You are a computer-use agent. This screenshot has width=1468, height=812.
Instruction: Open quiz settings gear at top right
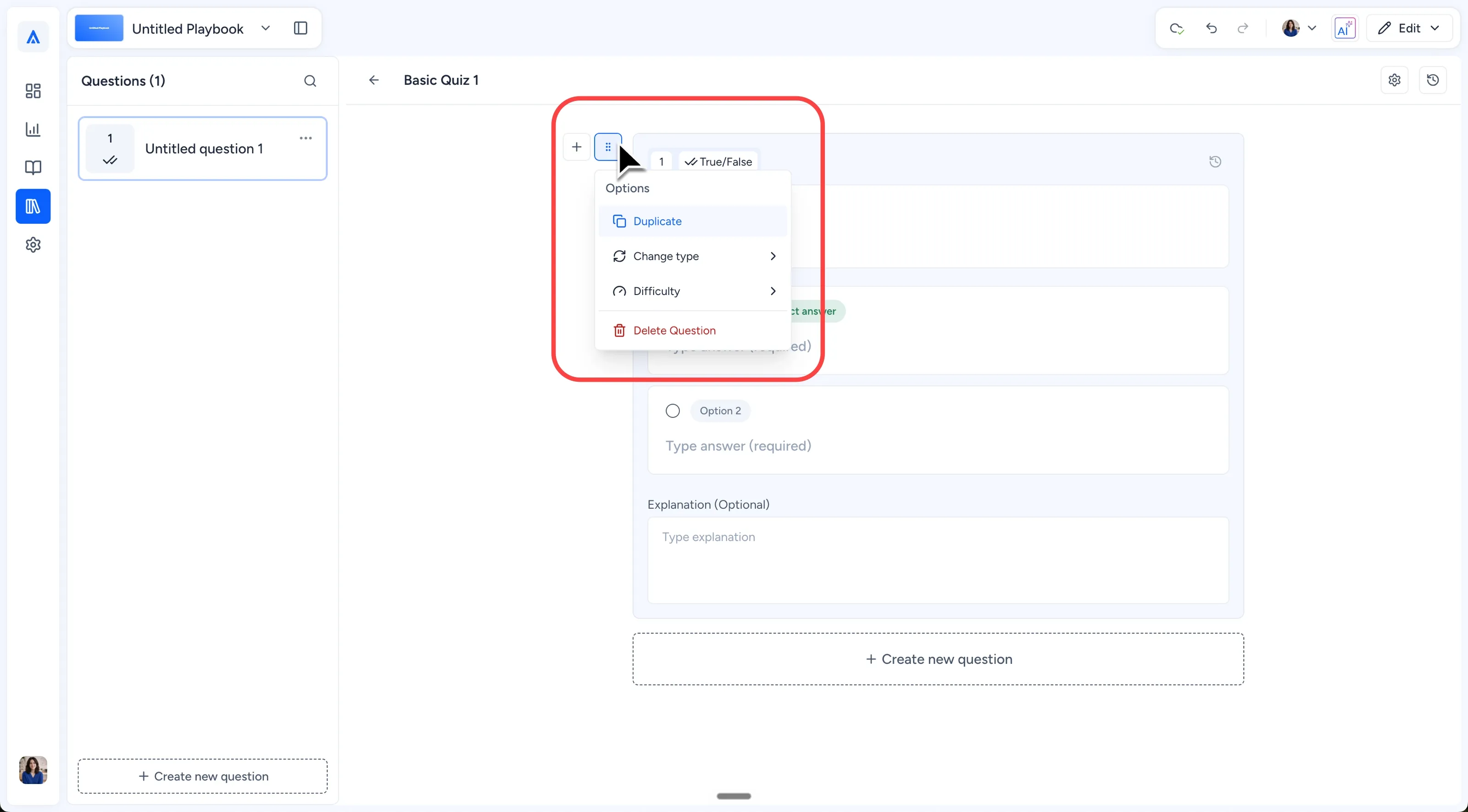(x=1395, y=80)
